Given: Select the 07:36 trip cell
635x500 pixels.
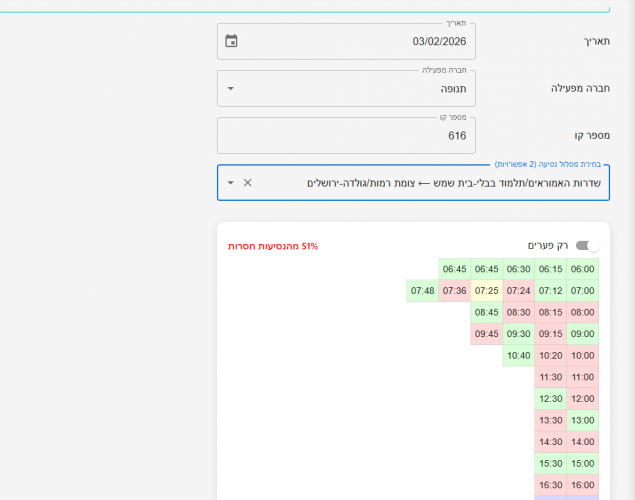Looking at the screenshot, I should (x=455, y=291).
